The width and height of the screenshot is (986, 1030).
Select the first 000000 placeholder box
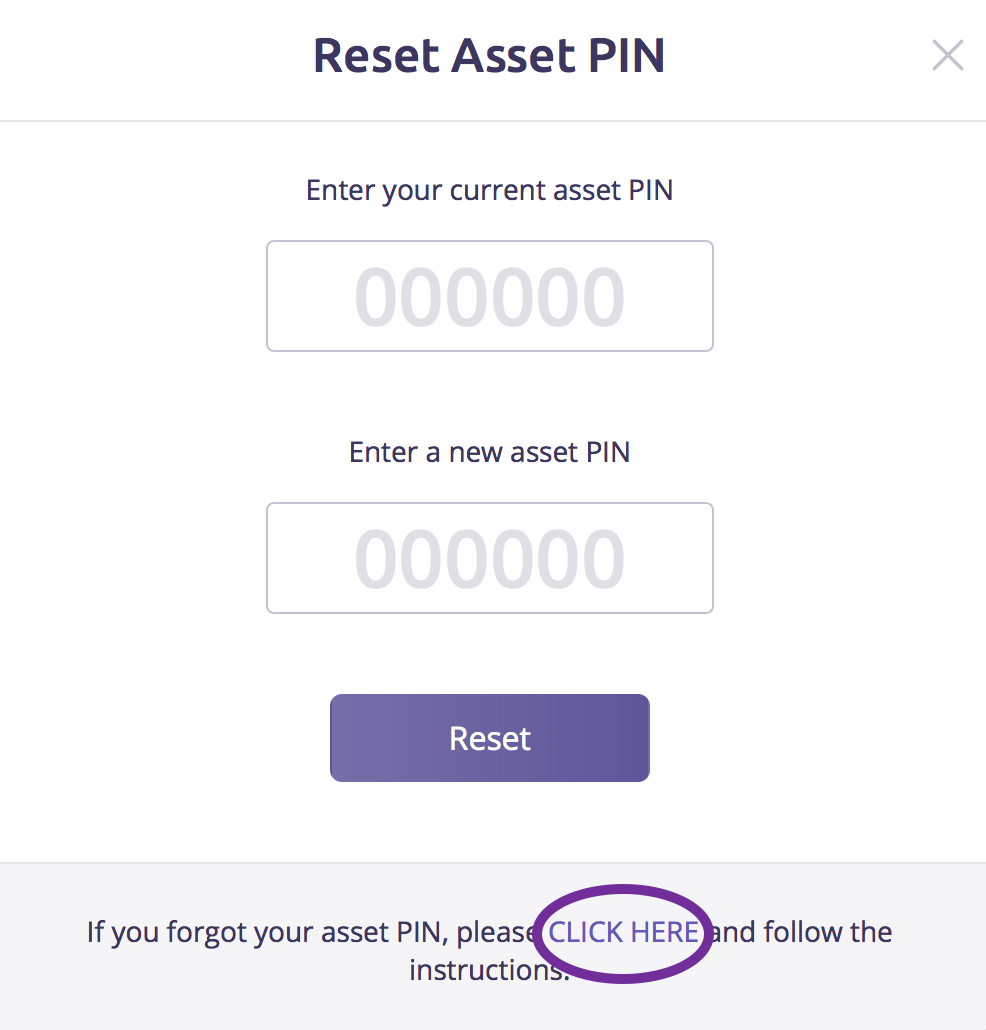pyautogui.click(x=490, y=296)
